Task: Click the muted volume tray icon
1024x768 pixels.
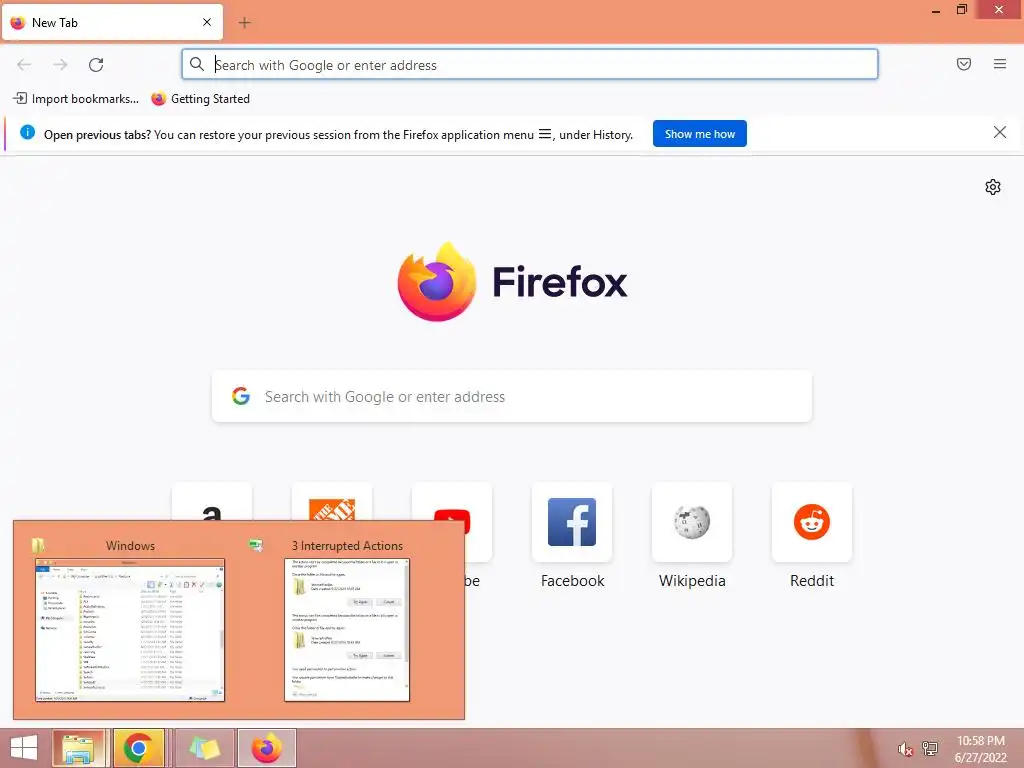Action: pos(905,749)
